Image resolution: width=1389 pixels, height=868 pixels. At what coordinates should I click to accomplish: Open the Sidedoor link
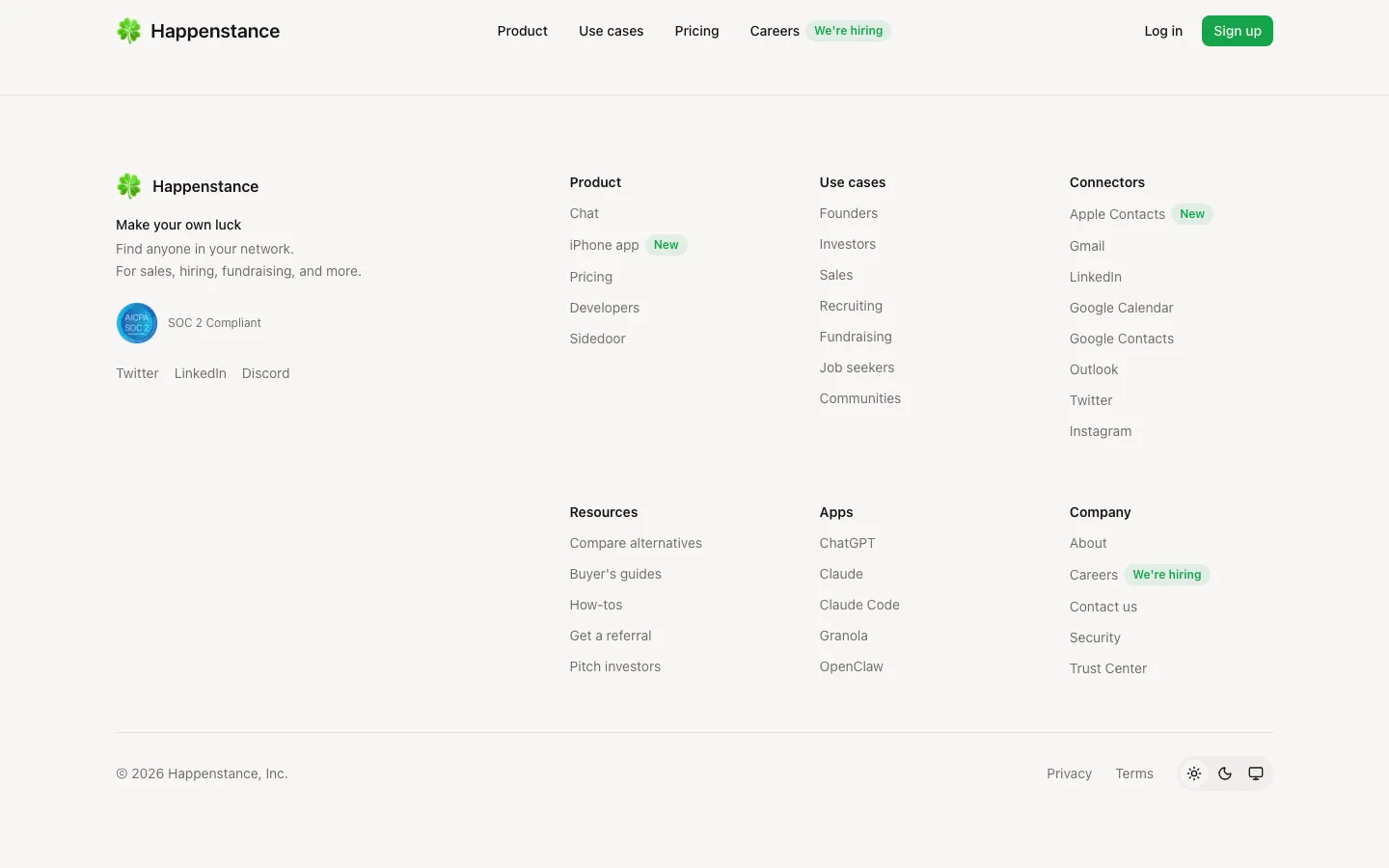[x=597, y=339]
